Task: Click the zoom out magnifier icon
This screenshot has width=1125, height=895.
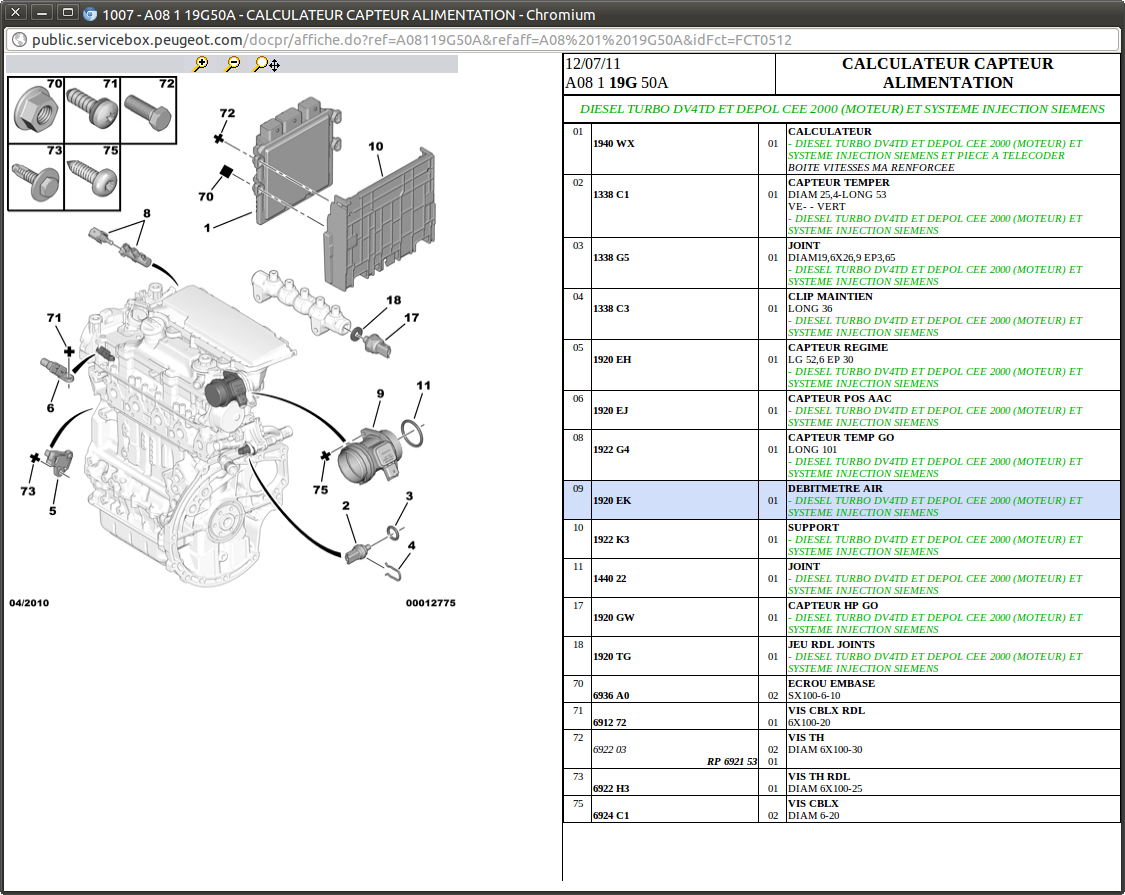Action: pyautogui.click(x=232, y=64)
